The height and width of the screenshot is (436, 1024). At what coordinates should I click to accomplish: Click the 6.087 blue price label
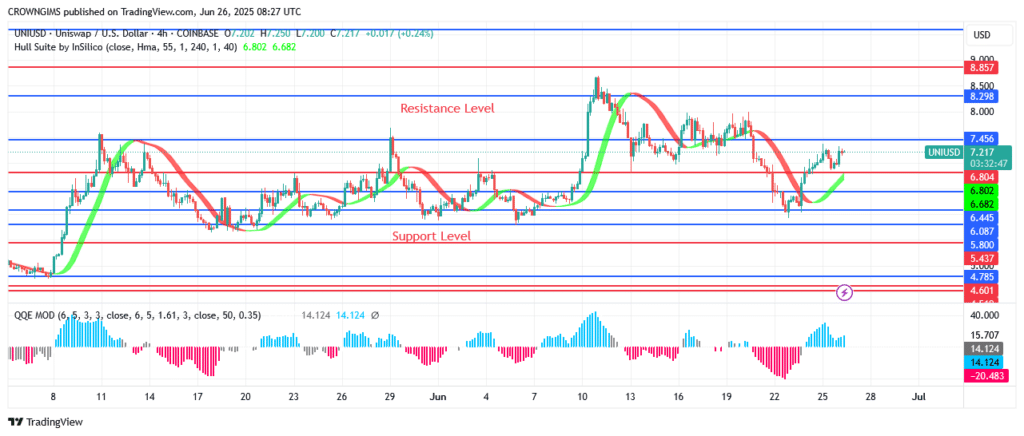point(982,231)
